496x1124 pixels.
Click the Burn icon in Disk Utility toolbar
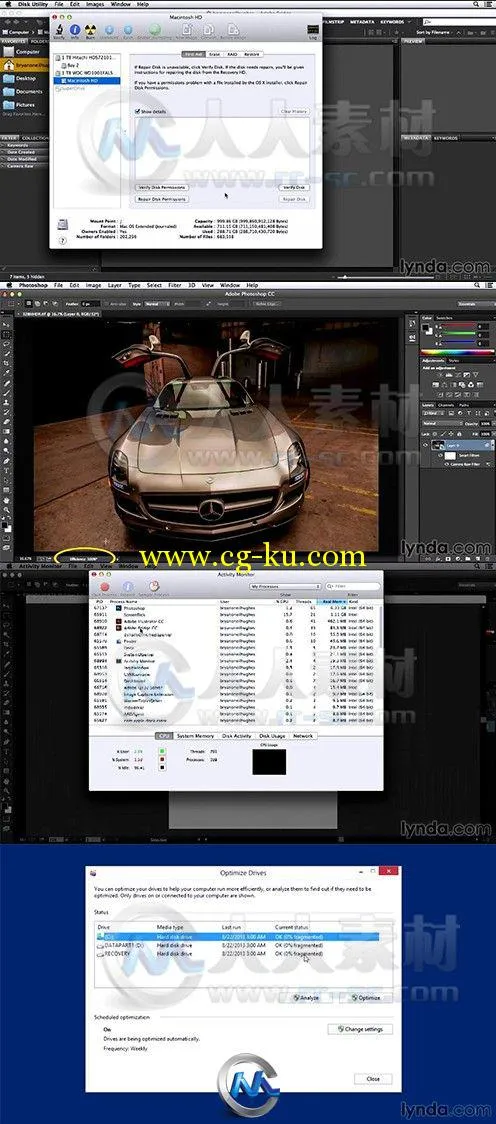91,30
